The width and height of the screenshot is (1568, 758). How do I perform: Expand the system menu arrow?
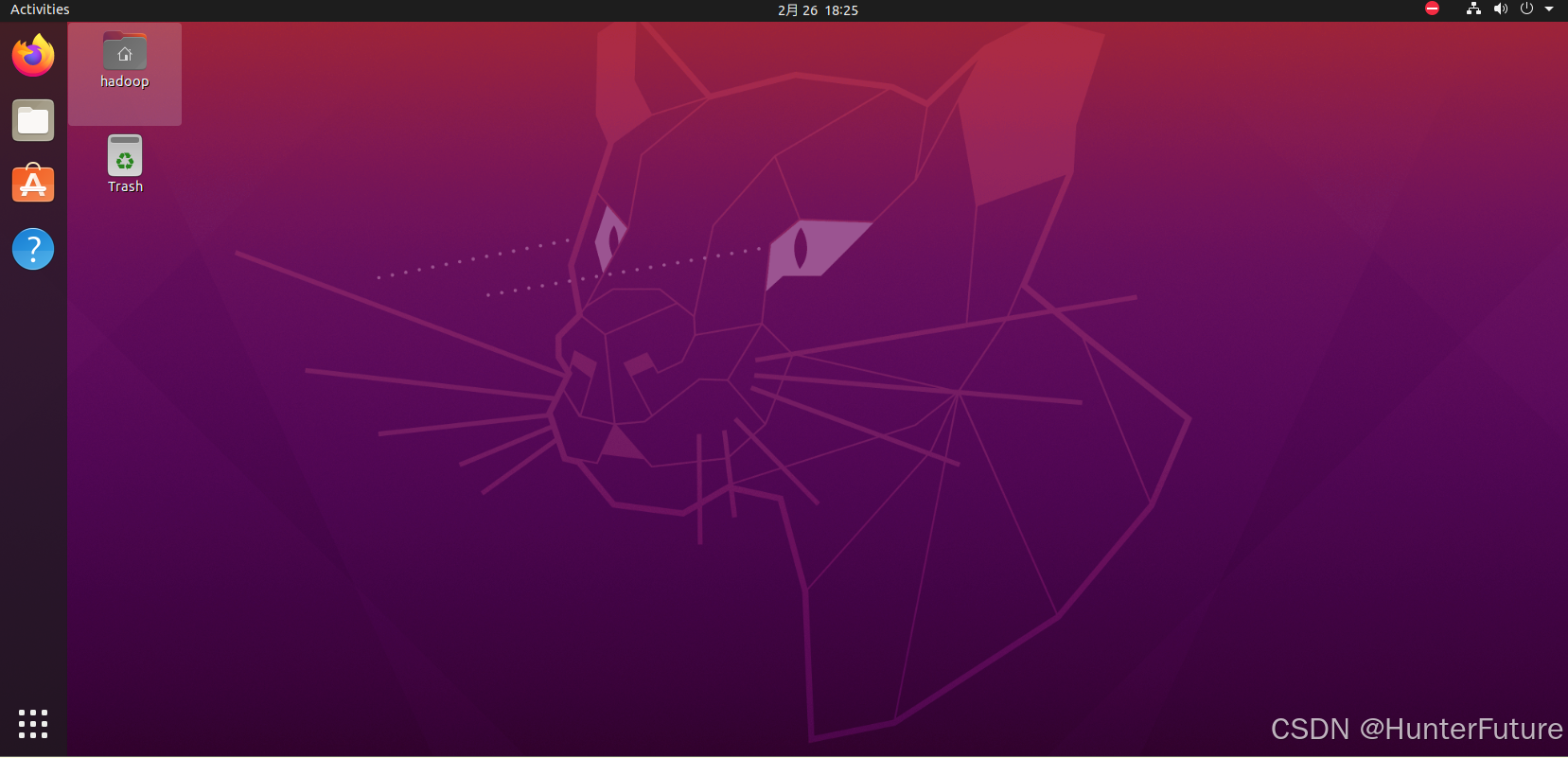pos(1549,9)
